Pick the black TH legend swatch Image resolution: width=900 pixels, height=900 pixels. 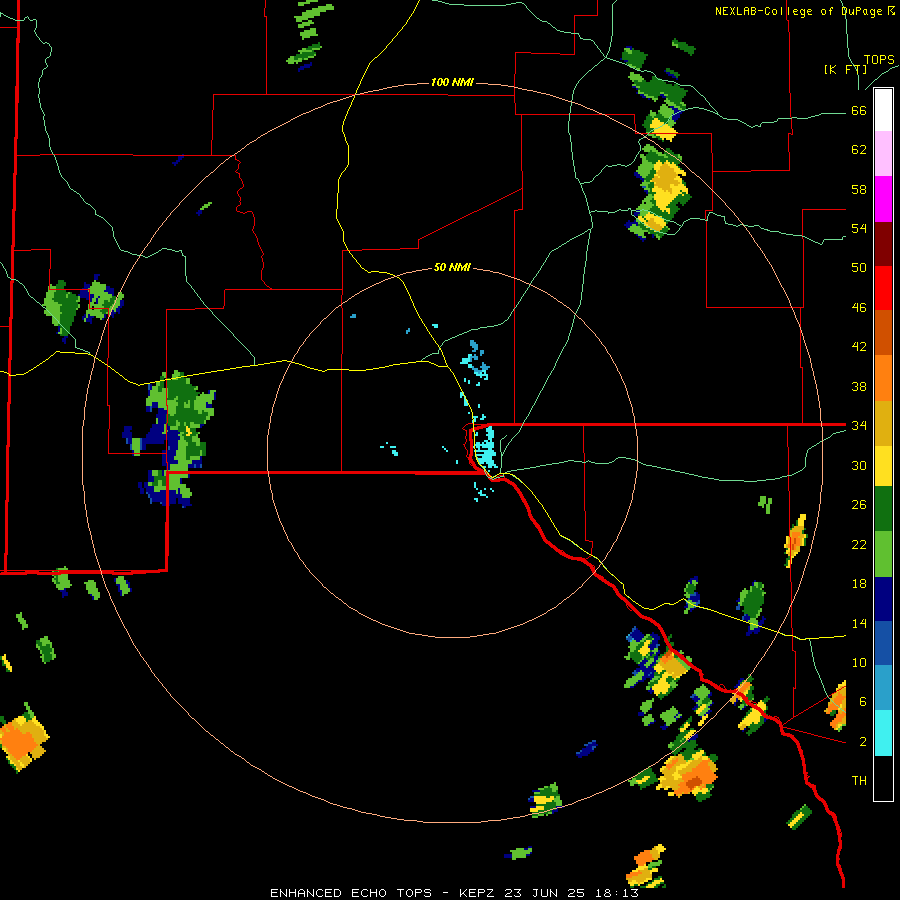coord(883,778)
